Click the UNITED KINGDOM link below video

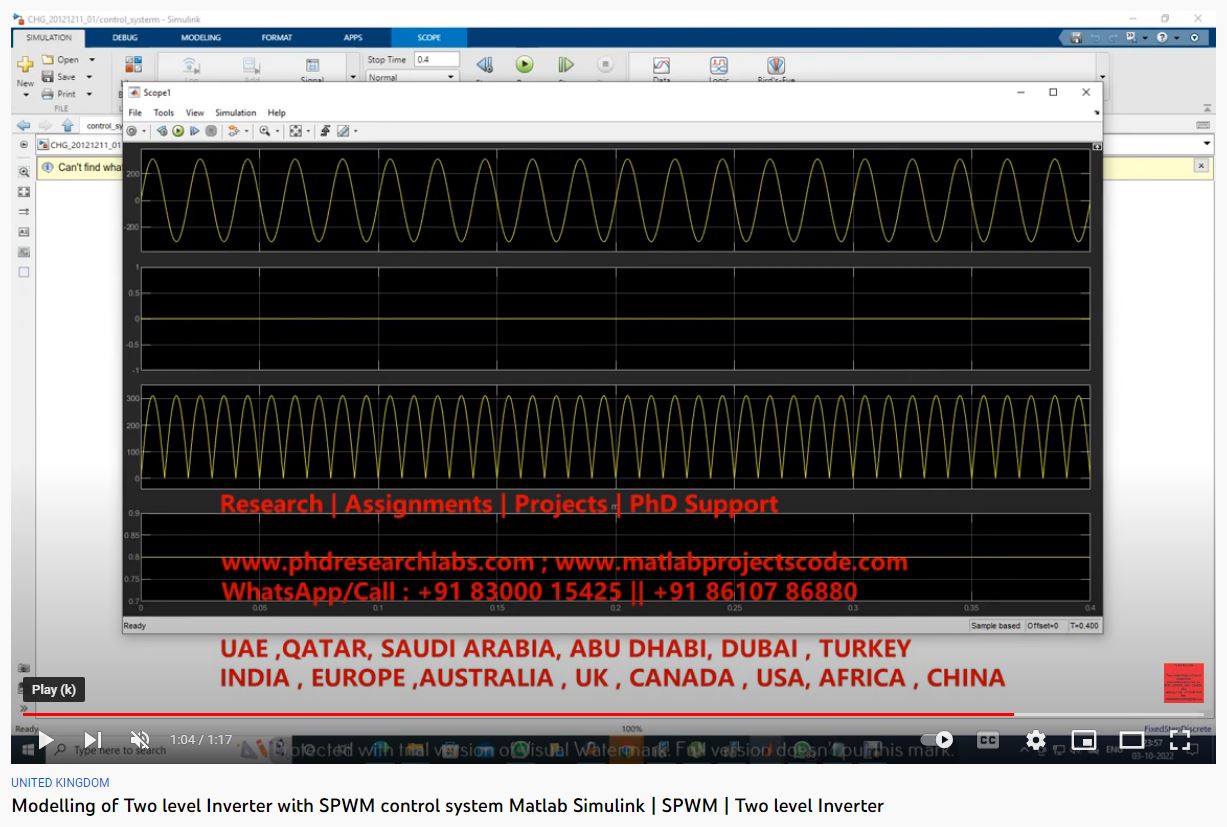pyautogui.click(x=60, y=783)
